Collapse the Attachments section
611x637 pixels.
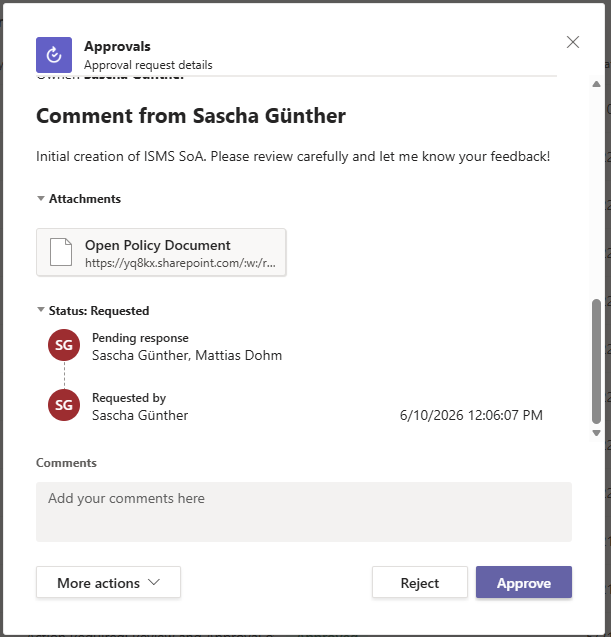click(41, 198)
